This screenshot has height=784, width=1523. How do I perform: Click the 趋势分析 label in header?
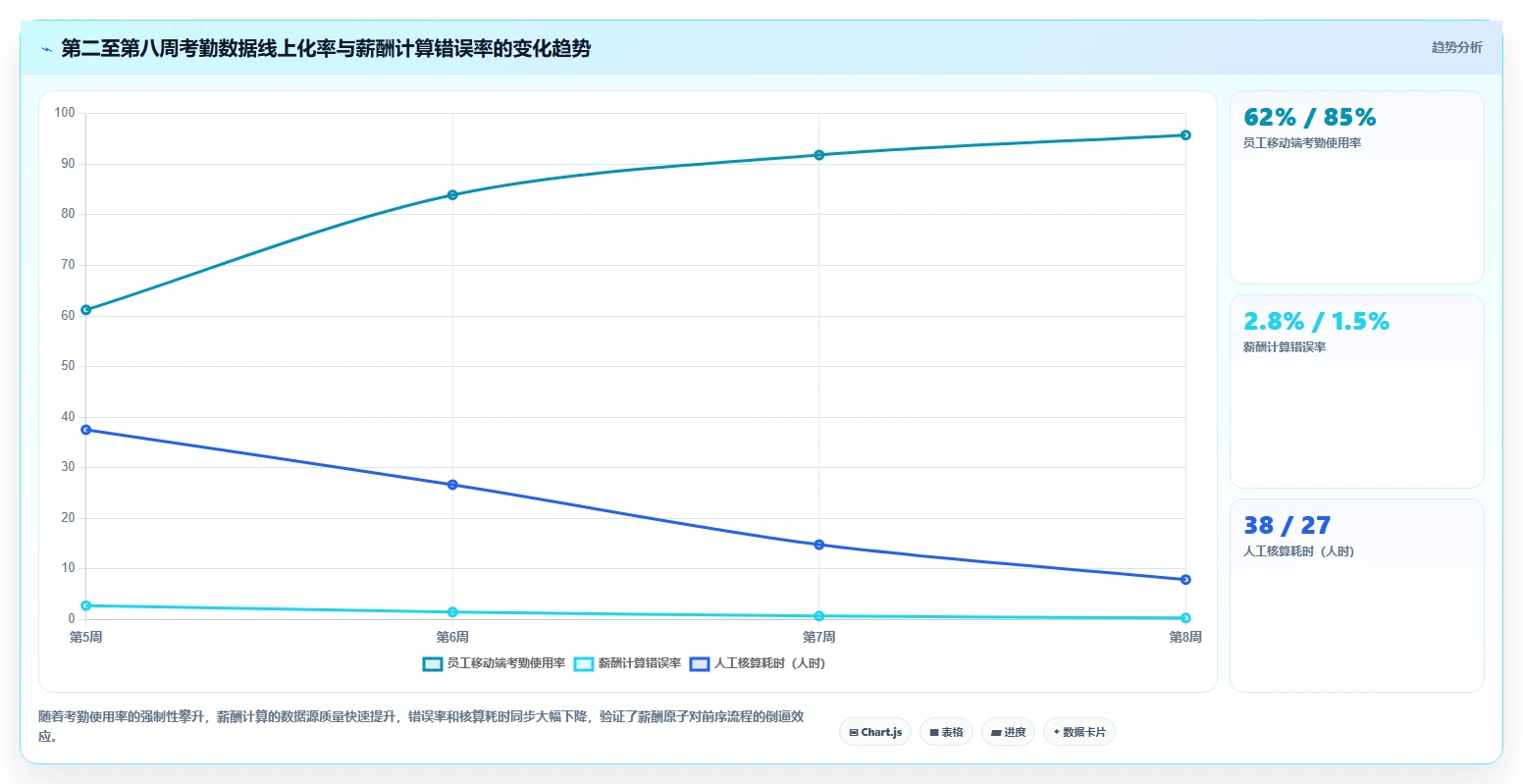tap(1456, 47)
